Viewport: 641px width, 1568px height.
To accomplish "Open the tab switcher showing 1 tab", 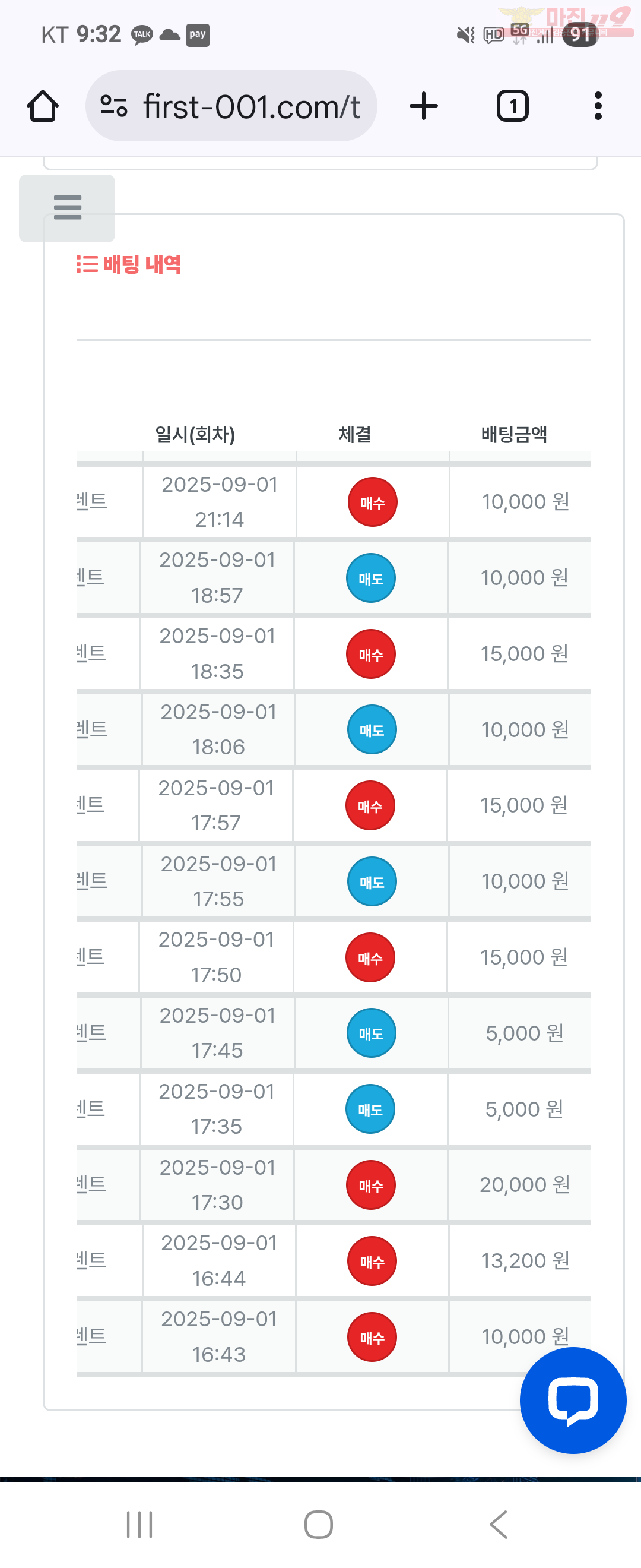I will click(x=513, y=106).
